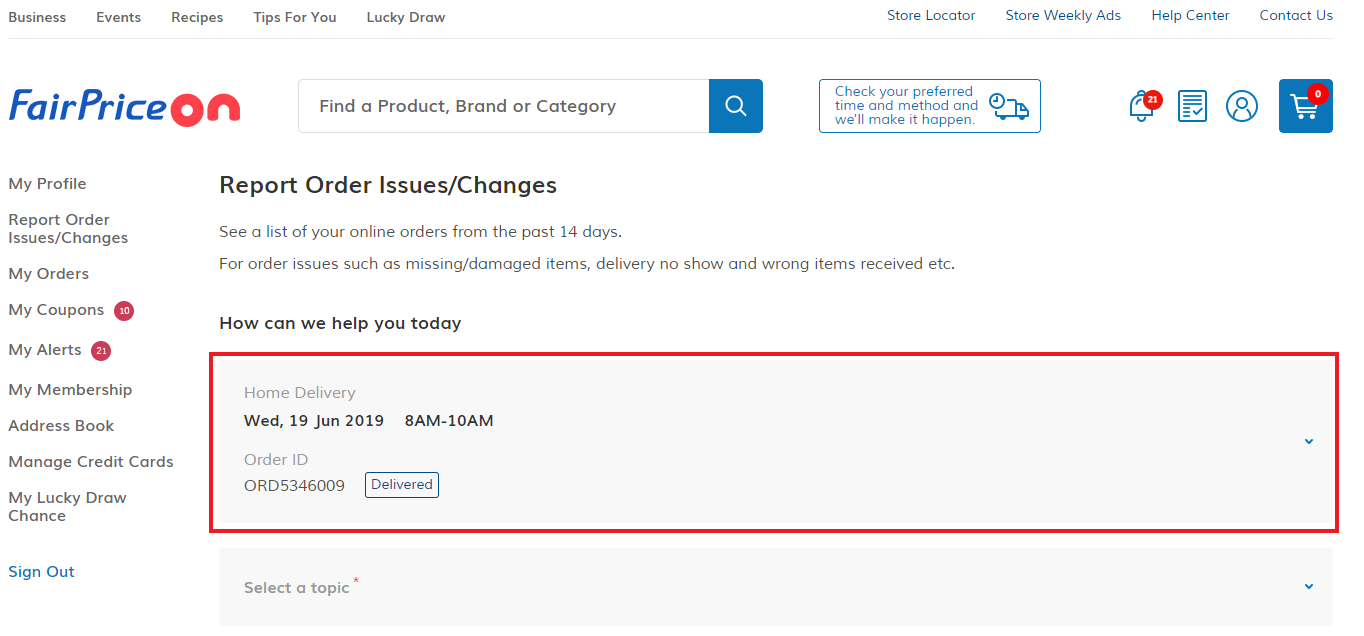Click the delivery truck clock icon

1008,106
